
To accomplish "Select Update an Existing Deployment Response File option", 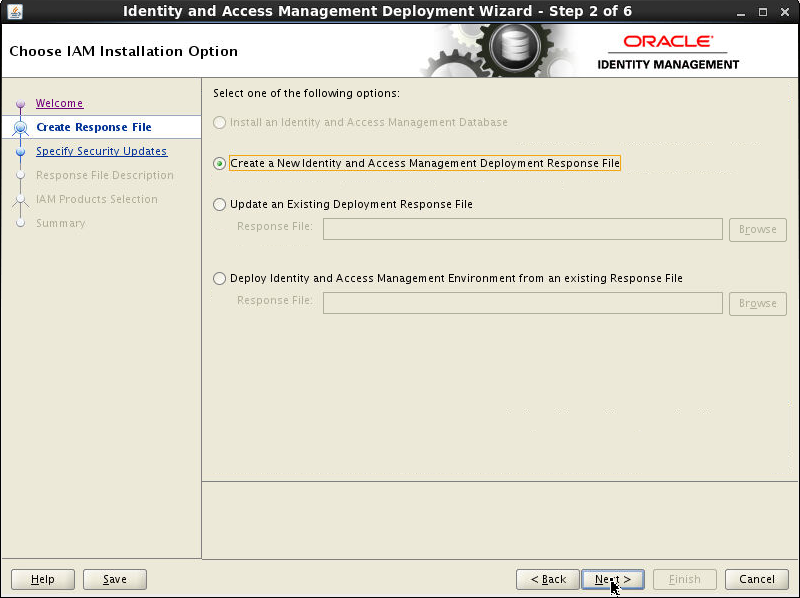I will click(219, 204).
